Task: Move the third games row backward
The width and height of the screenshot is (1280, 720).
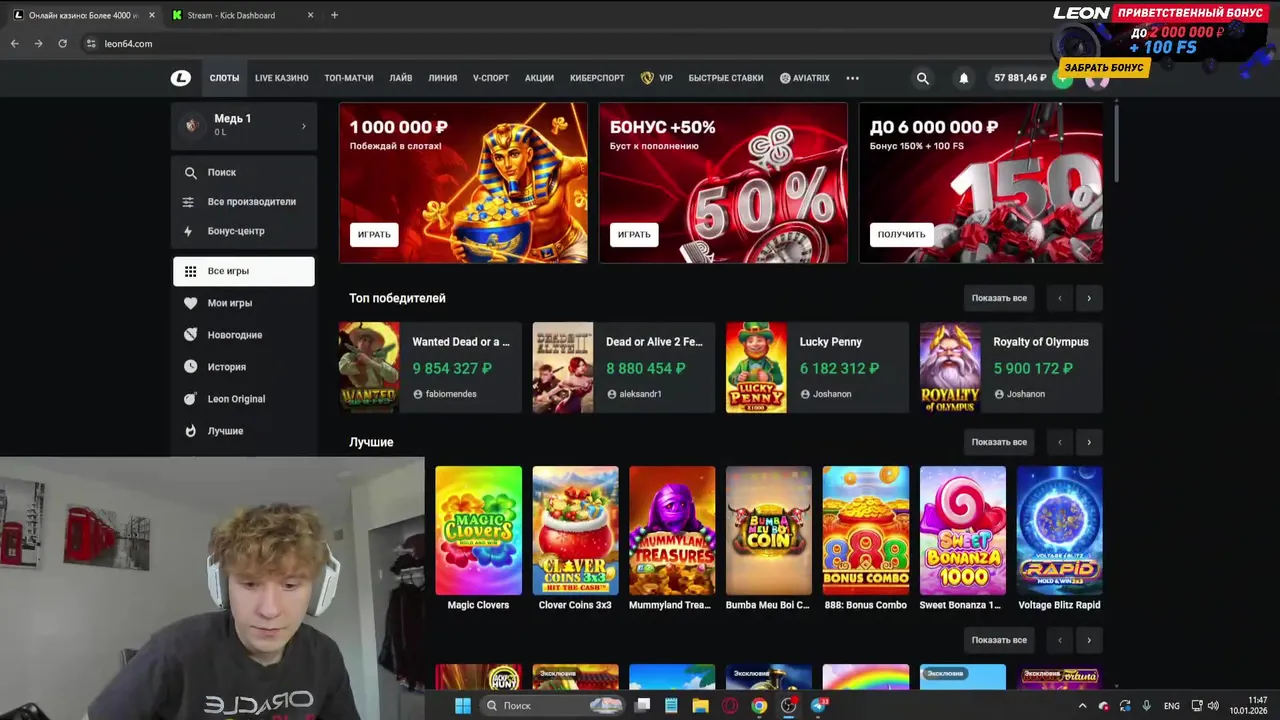Action: pos(1060,640)
